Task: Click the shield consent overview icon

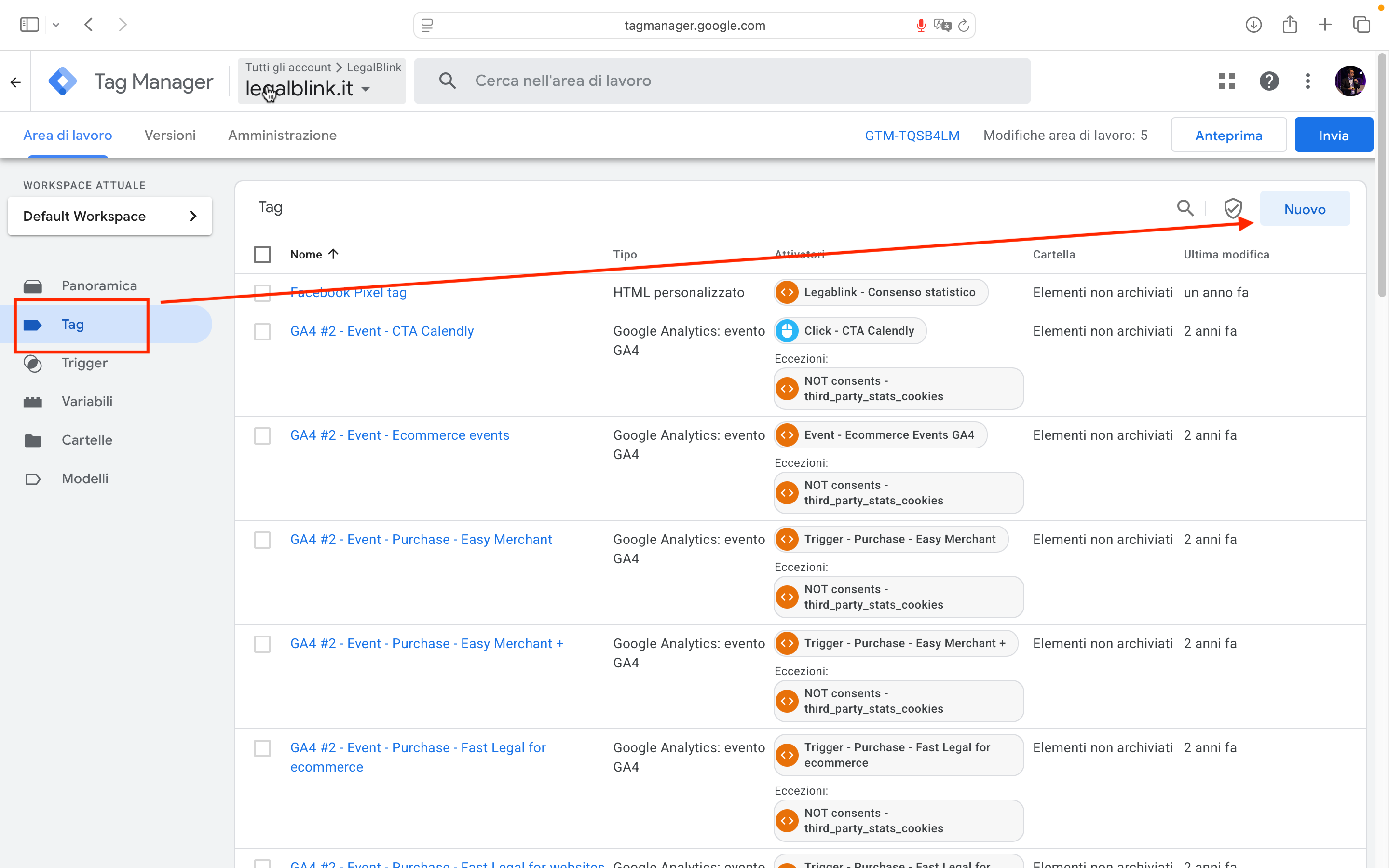Action: tap(1232, 208)
